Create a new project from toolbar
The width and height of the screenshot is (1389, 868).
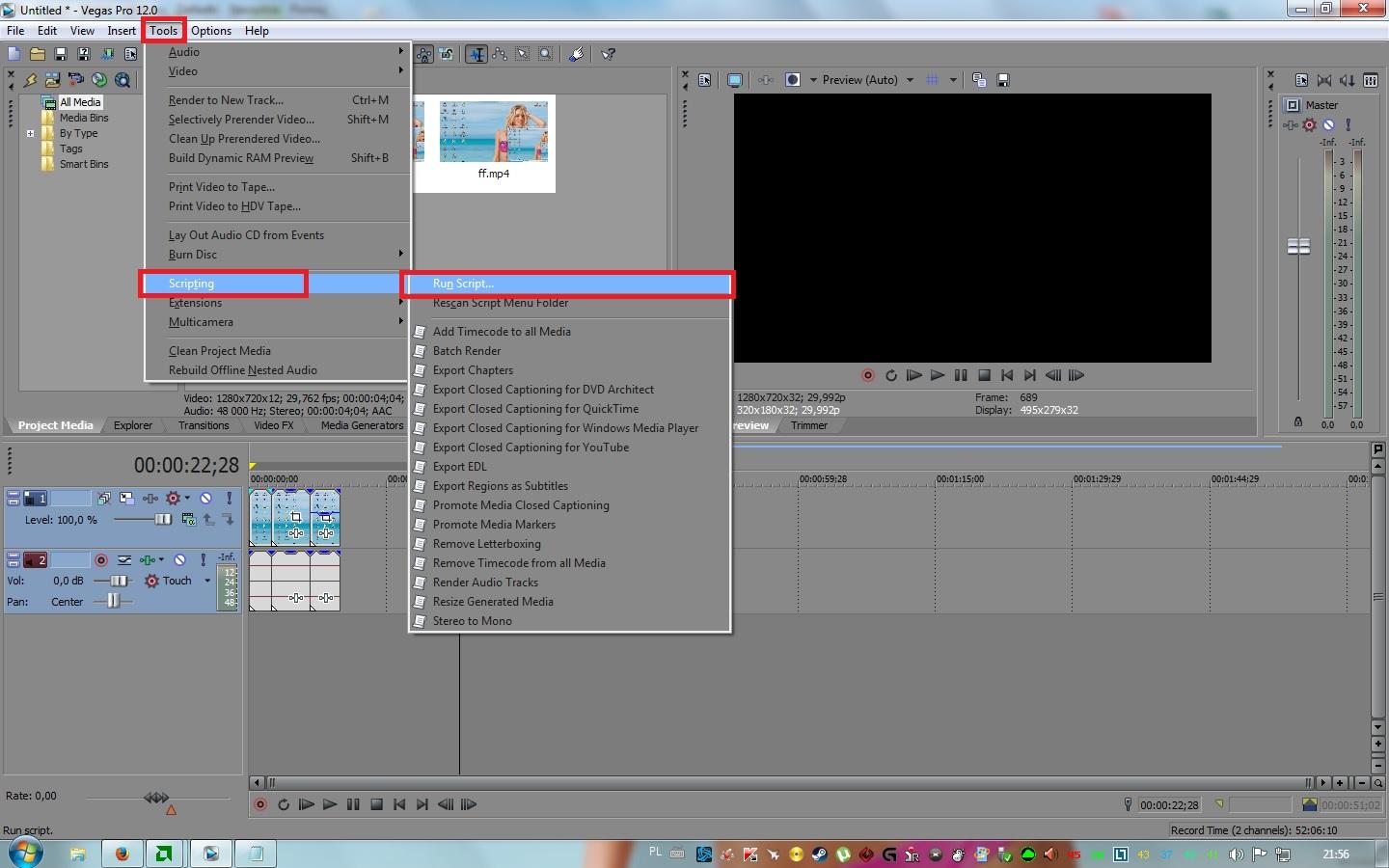(14, 54)
